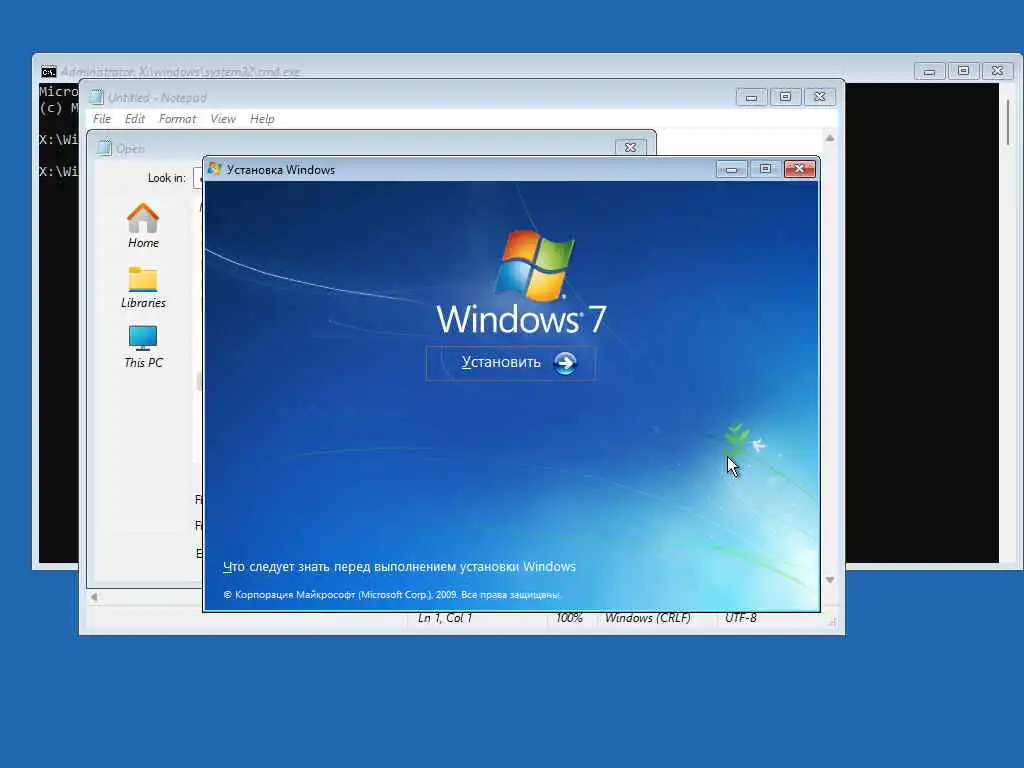Click the 100% zoom status entry
The width and height of the screenshot is (1024, 768).
(x=569, y=618)
